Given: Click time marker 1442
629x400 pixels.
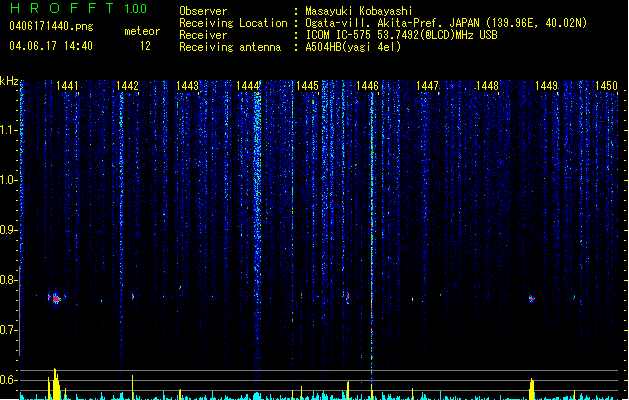Looking at the screenshot, I should [x=127, y=86].
